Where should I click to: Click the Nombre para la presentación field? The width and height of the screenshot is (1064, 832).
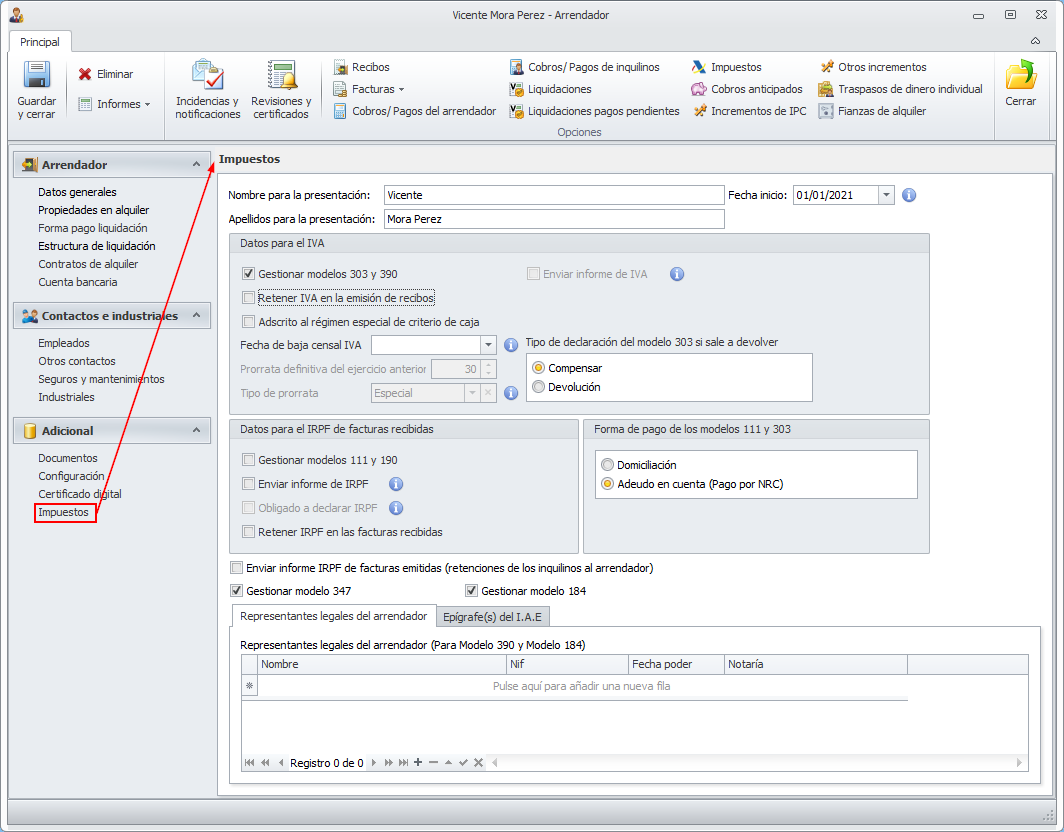click(x=554, y=195)
